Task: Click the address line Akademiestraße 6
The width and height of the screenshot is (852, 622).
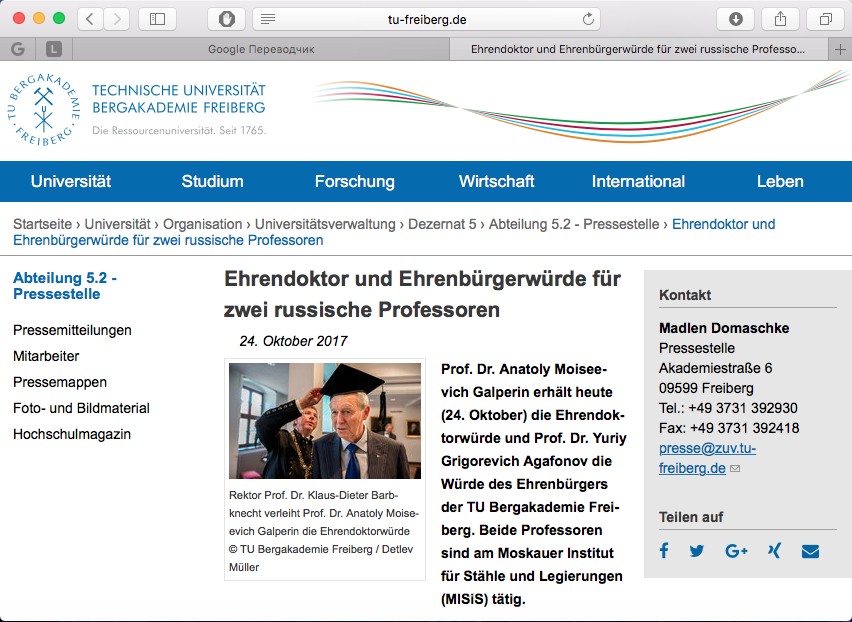Action: tap(715, 368)
